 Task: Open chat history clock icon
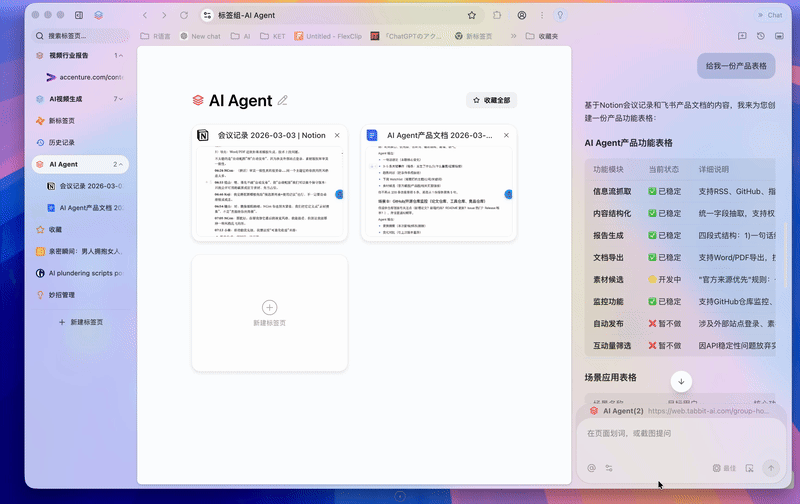761,36
